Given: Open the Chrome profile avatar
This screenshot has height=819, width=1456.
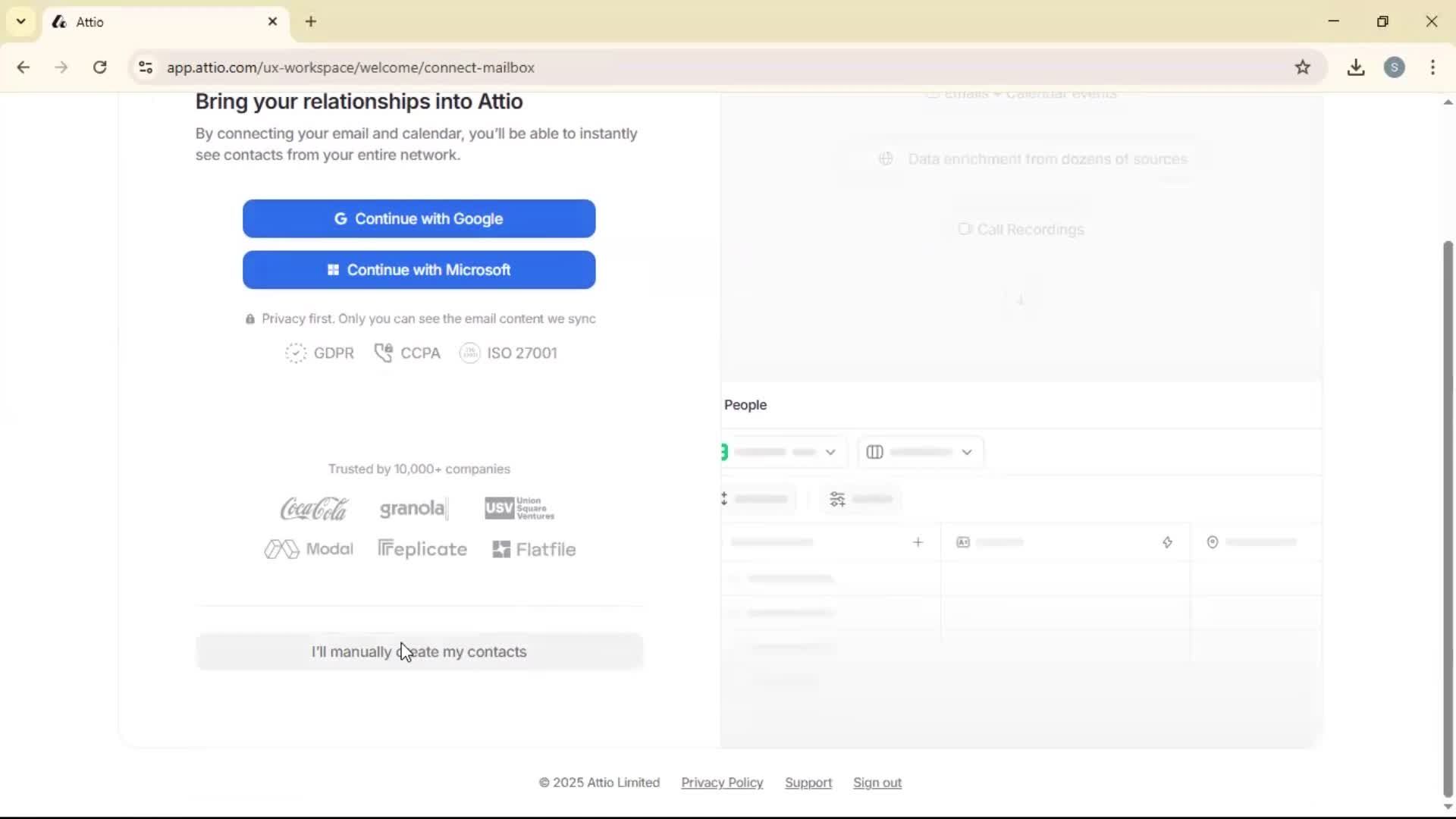Looking at the screenshot, I should tap(1396, 67).
